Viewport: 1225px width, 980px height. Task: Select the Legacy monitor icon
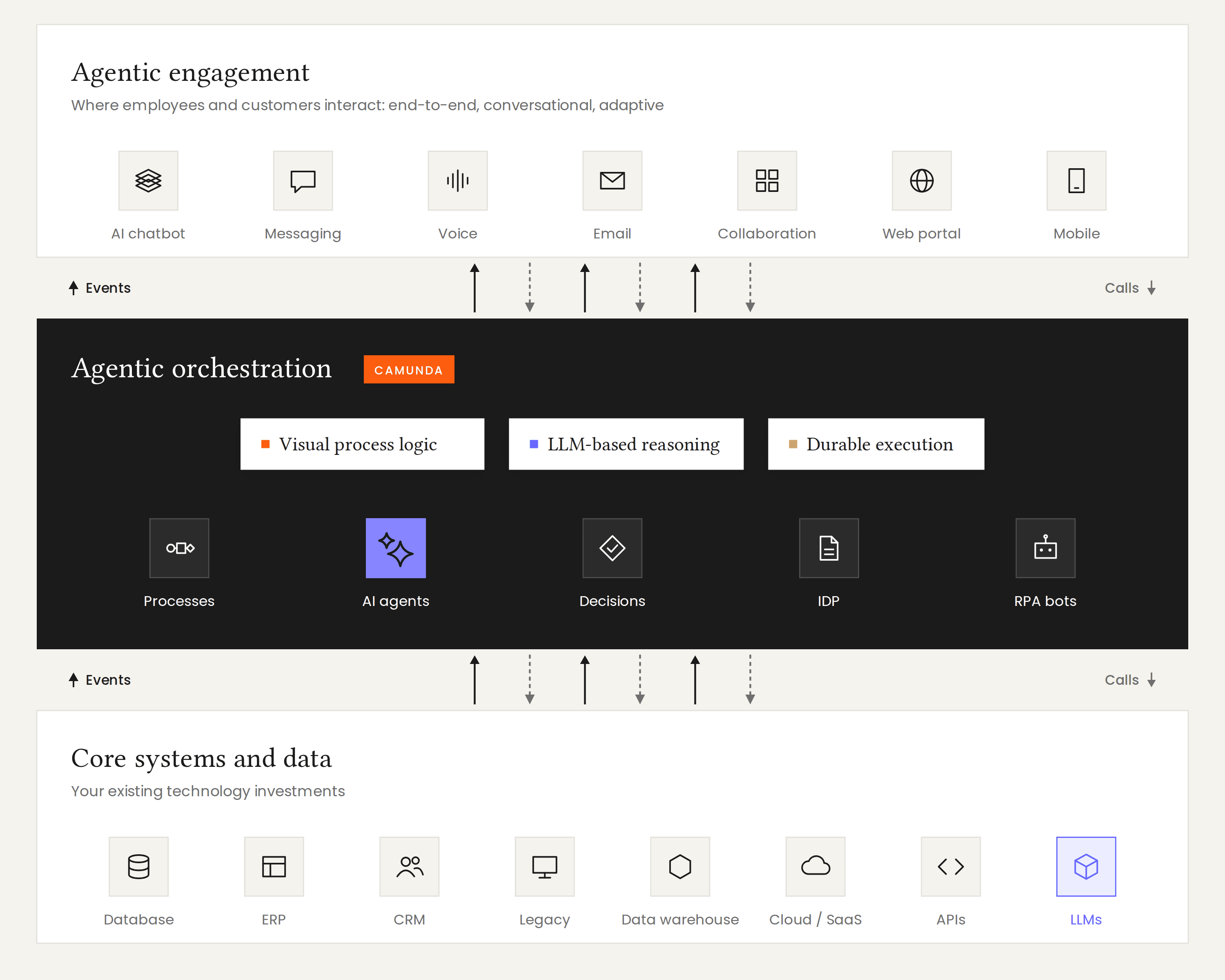[544, 866]
